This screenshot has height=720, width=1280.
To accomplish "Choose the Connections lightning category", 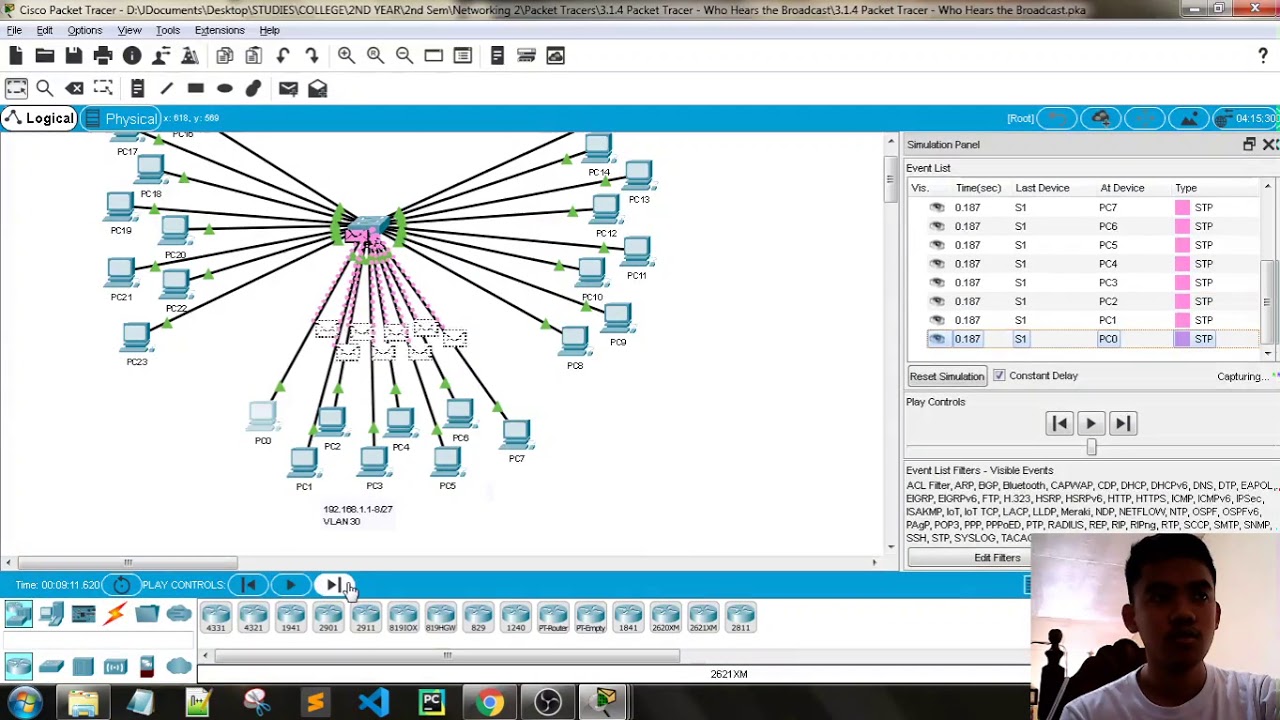I will [115, 613].
